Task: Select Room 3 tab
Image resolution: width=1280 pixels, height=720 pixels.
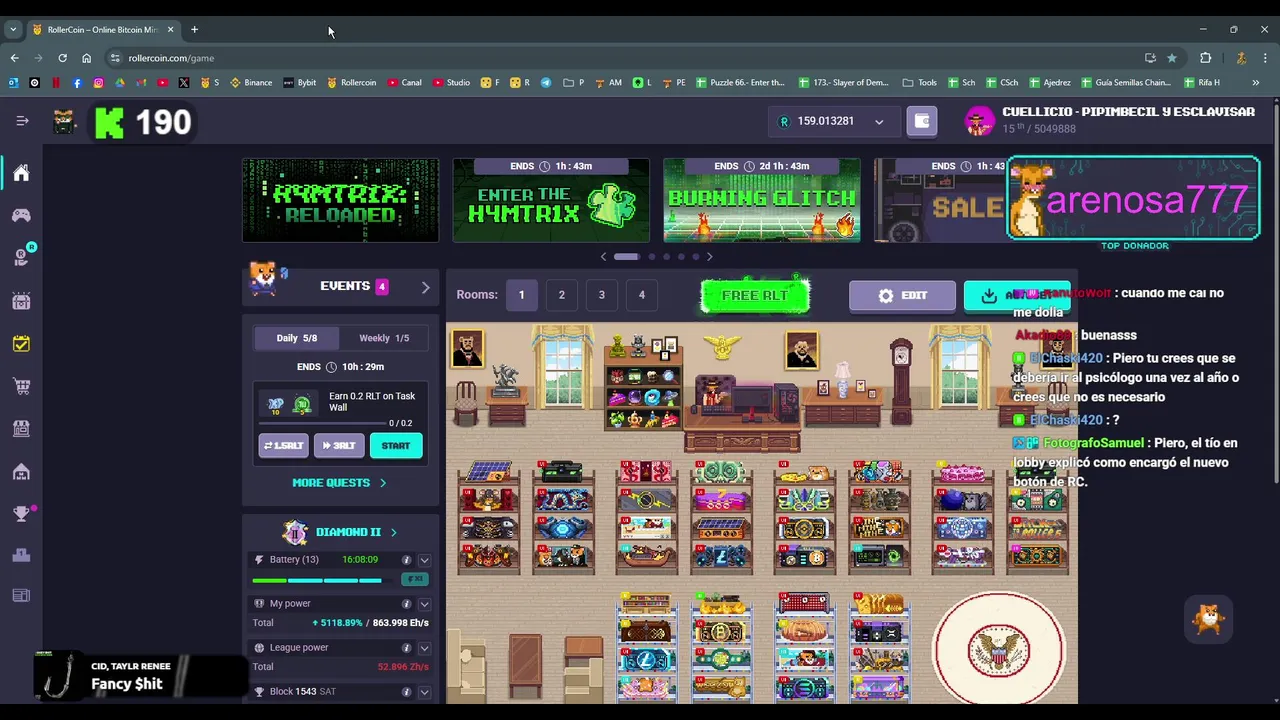Action: 601,295
